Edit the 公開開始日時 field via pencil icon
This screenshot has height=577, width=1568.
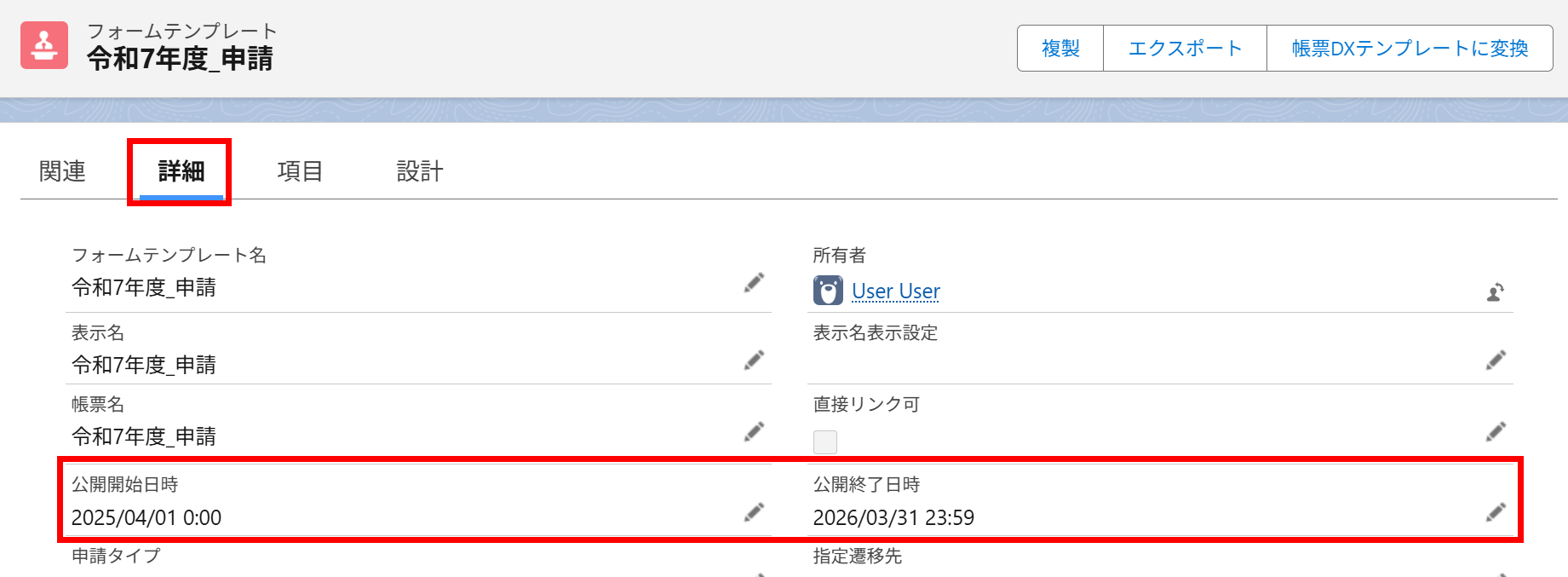coord(753,511)
